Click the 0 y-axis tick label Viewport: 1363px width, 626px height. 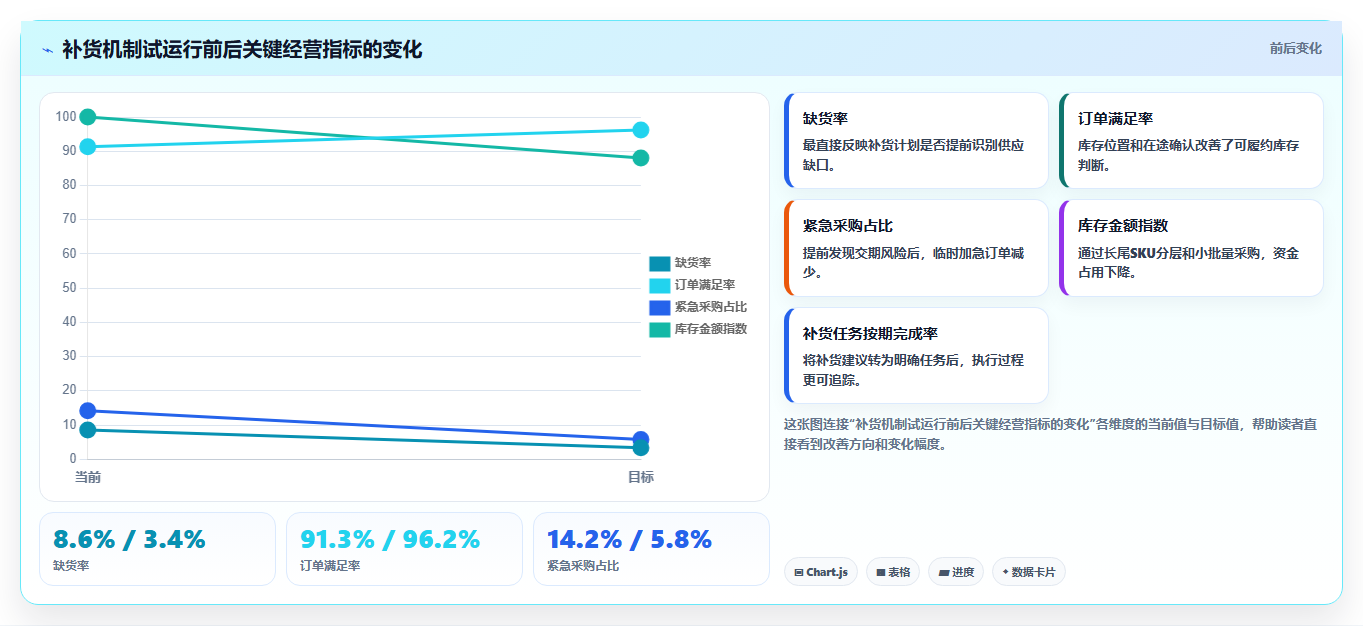tap(73, 459)
